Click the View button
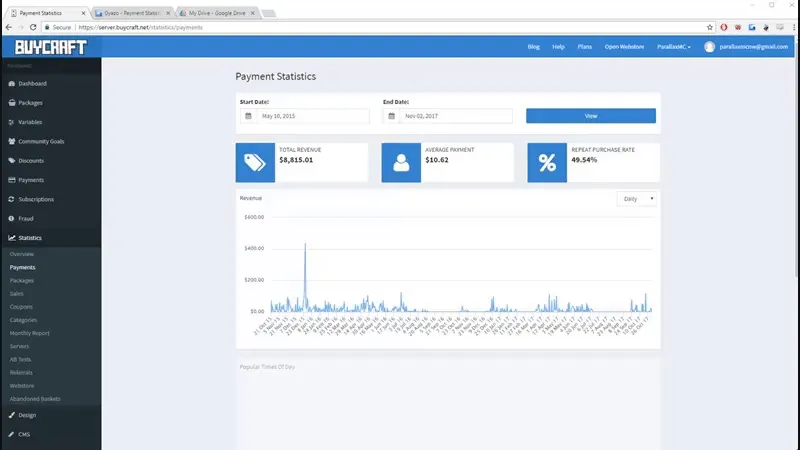800x450 pixels. 591,116
